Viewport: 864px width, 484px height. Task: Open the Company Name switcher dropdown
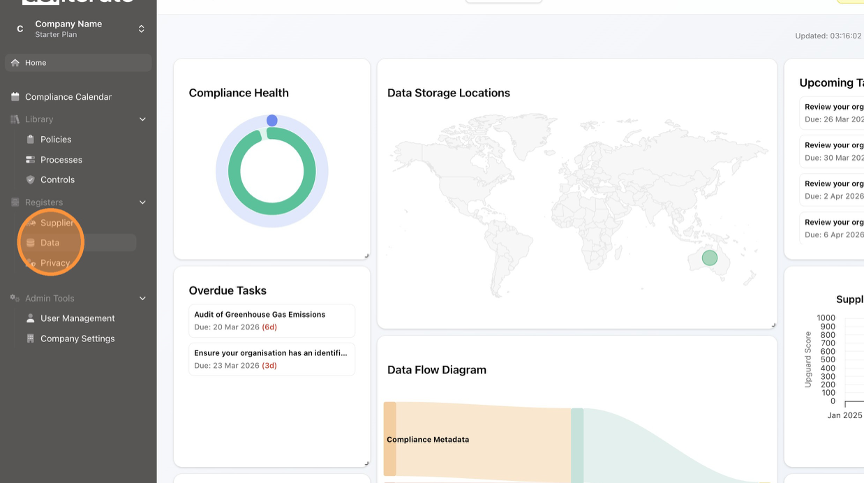coord(141,29)
